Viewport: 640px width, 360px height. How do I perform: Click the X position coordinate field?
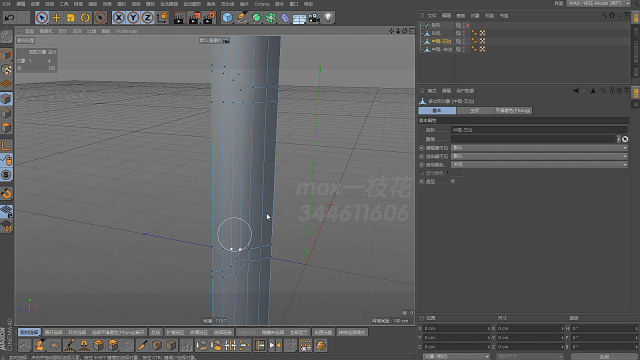tap(456, 328)
